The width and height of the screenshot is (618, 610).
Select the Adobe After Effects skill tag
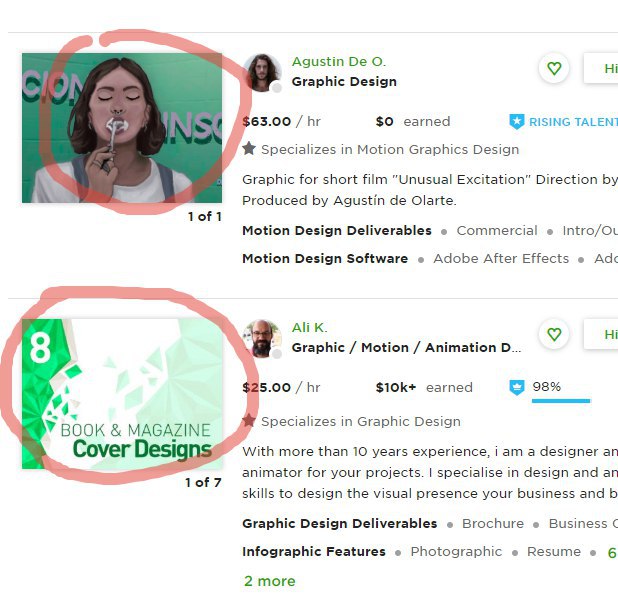[x=501, y=259]
